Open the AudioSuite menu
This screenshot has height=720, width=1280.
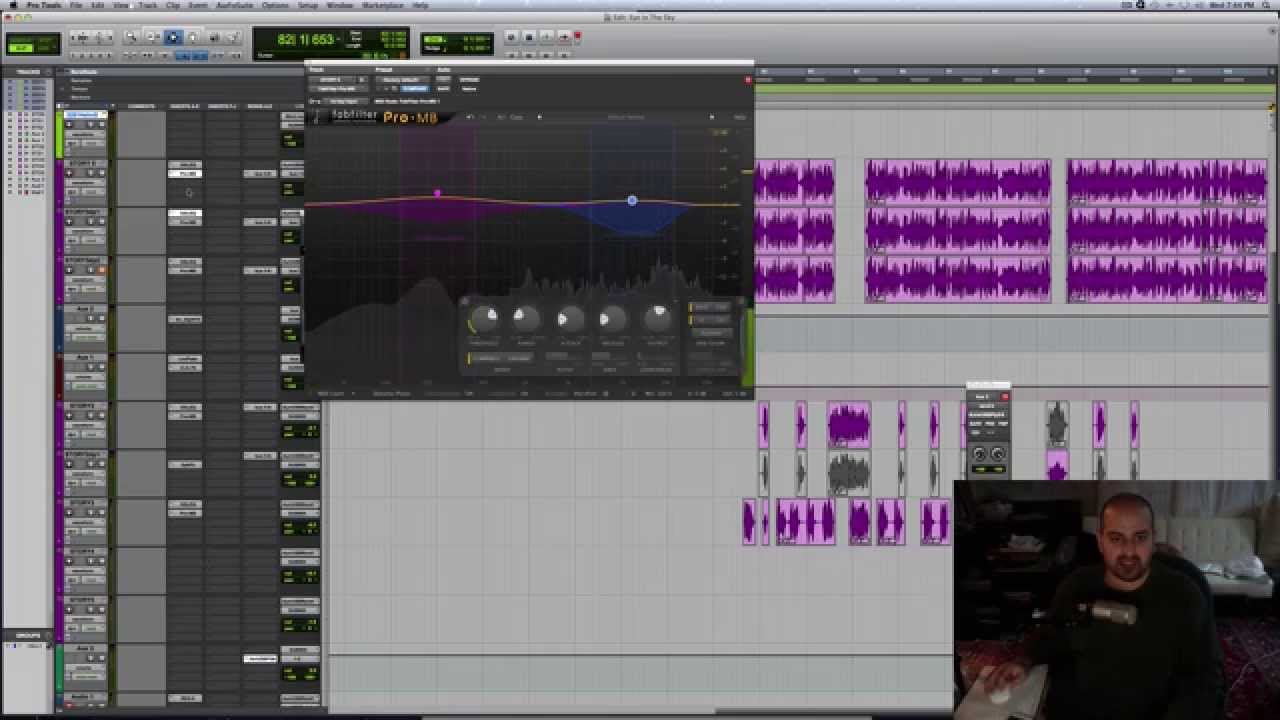point(235,5)
